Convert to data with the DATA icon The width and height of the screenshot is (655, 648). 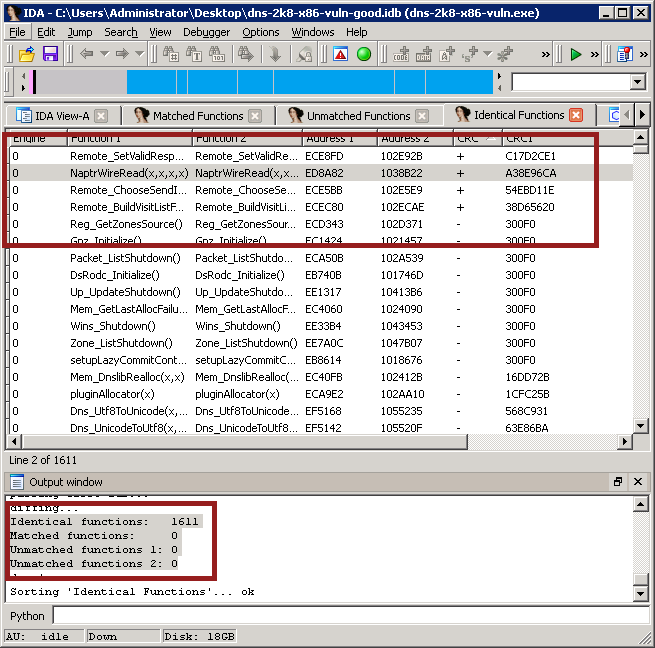click(x=424, y=54)
